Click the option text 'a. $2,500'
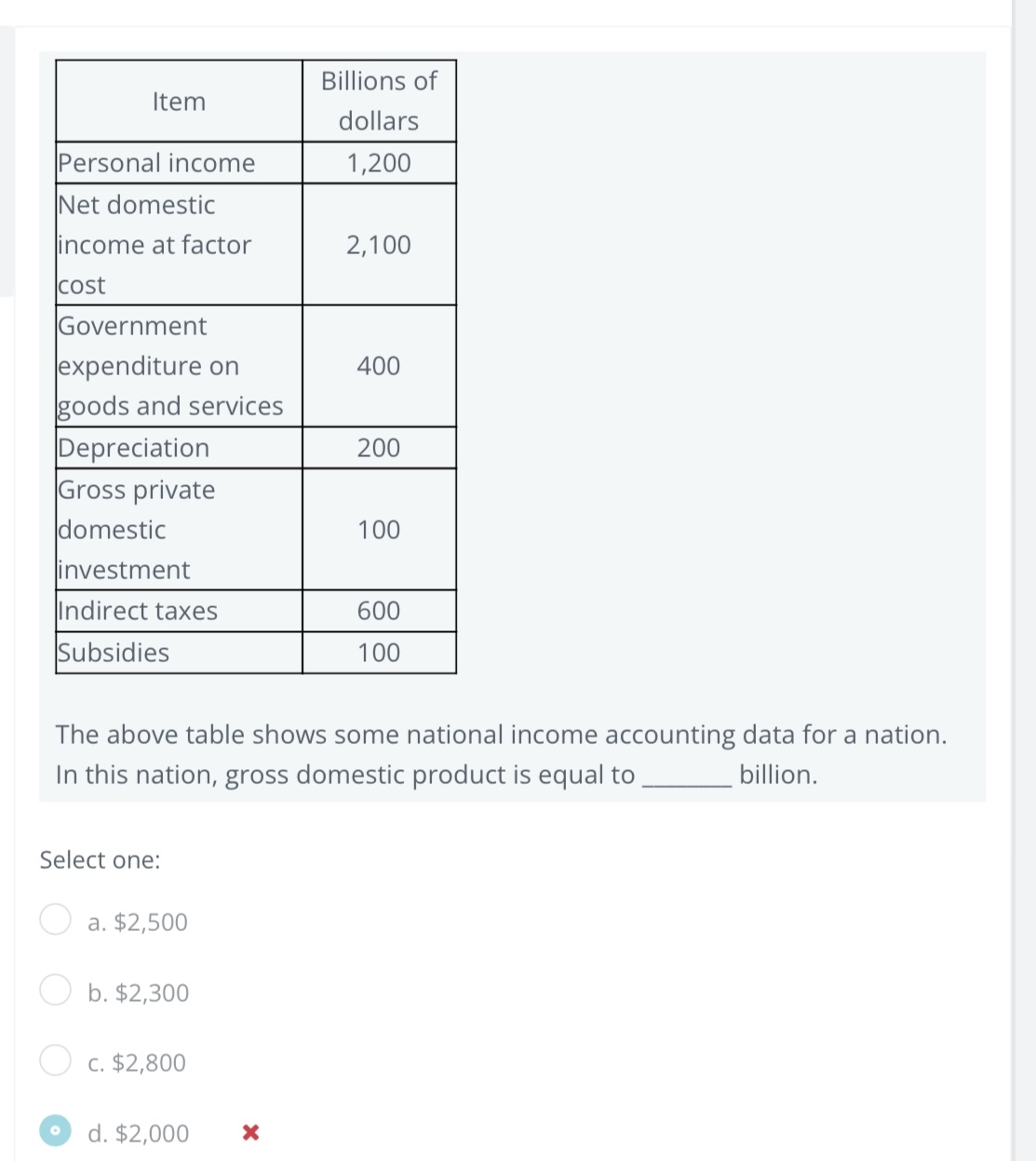The image size is (1036, 1161). (136, 922)
